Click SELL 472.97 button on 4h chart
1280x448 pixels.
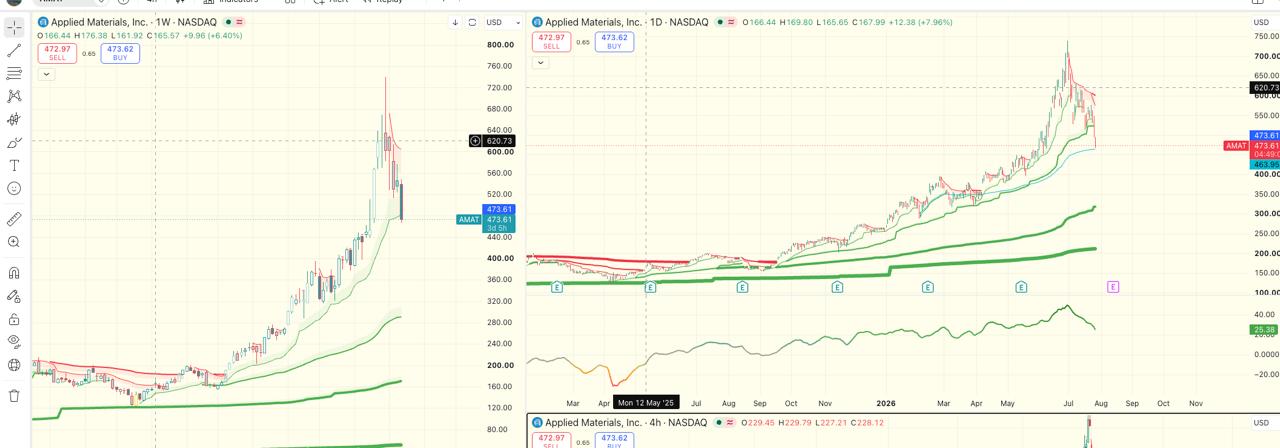click(551, 440)
